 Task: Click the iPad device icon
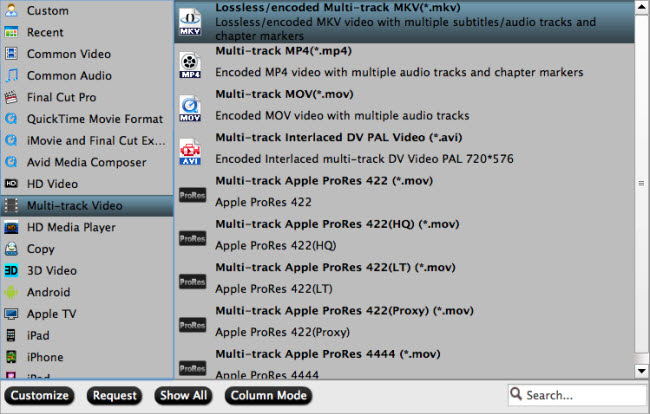coord(11,335)
